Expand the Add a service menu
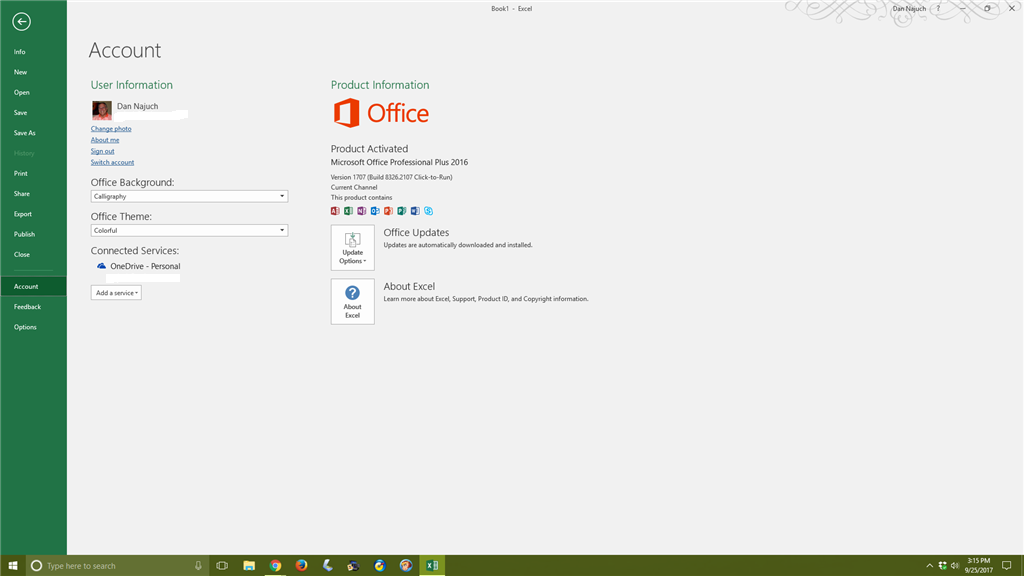This screenshot has height=576, width=1024. tap(115, 292)
